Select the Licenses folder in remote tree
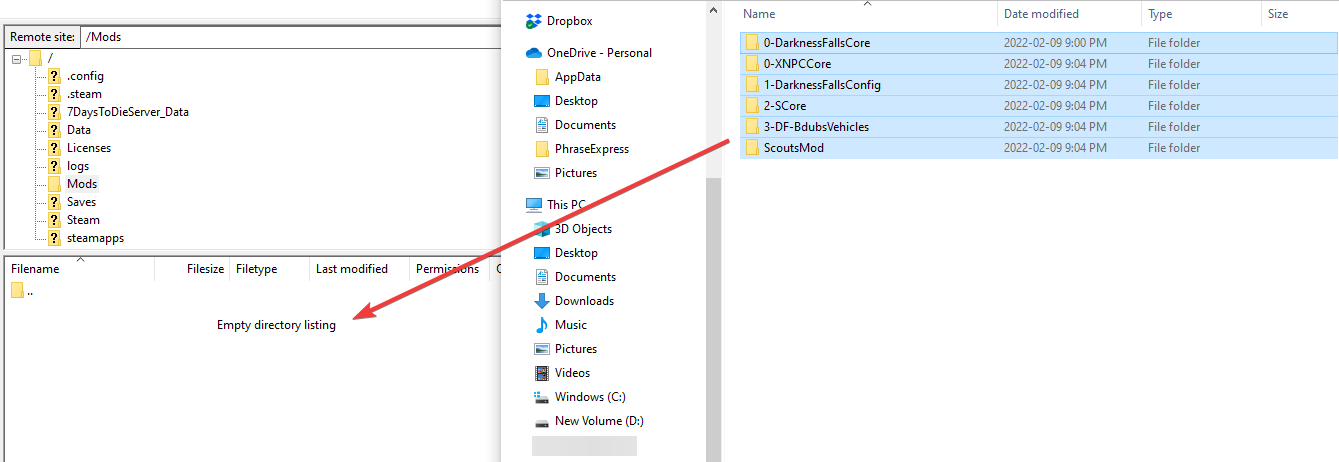The width and height of the screenshot is (1339, 462). [x=89, y=148]
